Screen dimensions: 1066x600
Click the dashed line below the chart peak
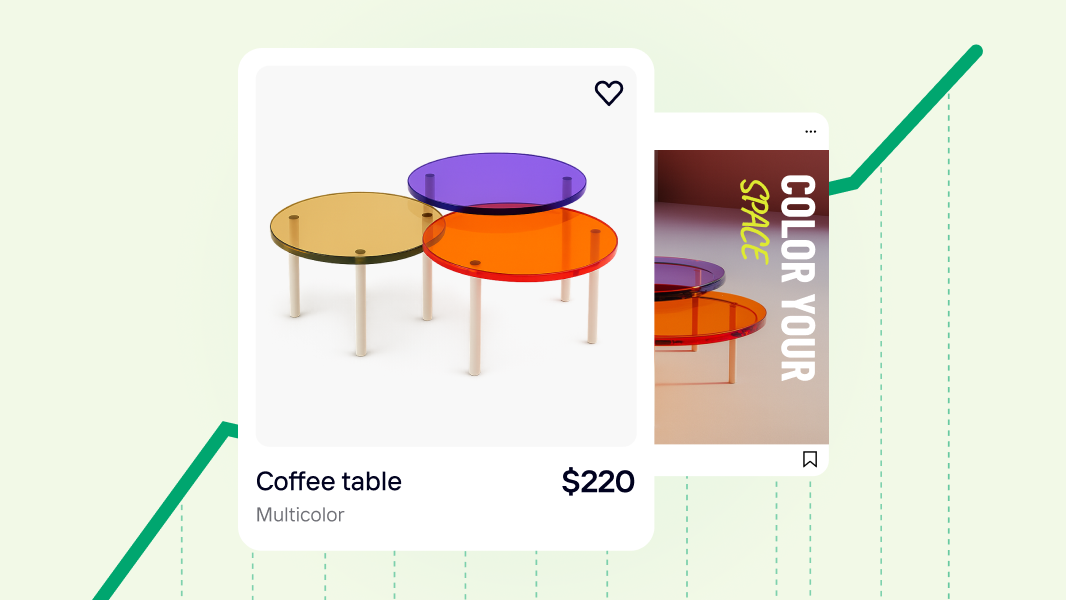pyautogui.click(x=948, y=340)
